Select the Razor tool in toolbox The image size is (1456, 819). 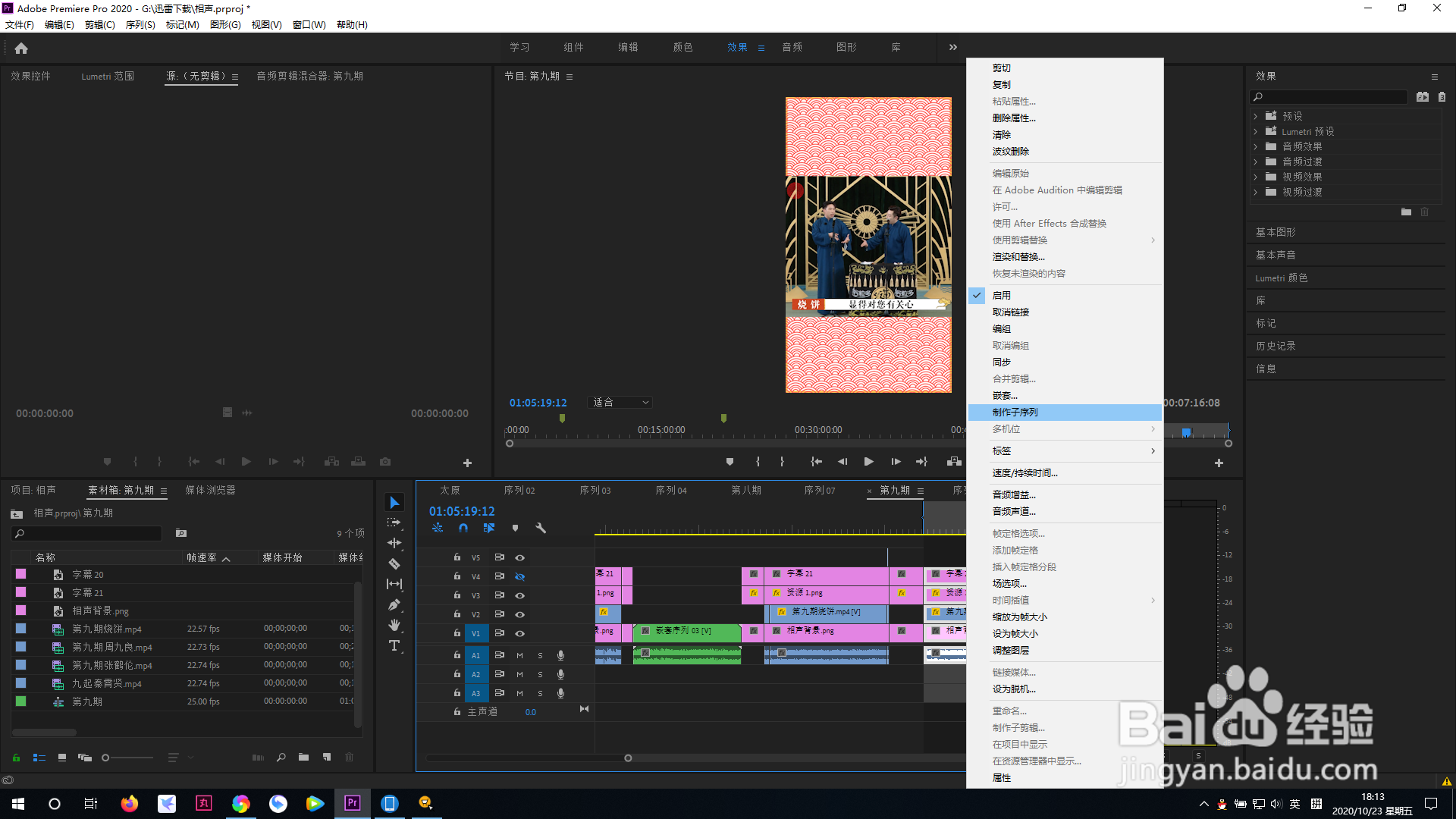394,563
